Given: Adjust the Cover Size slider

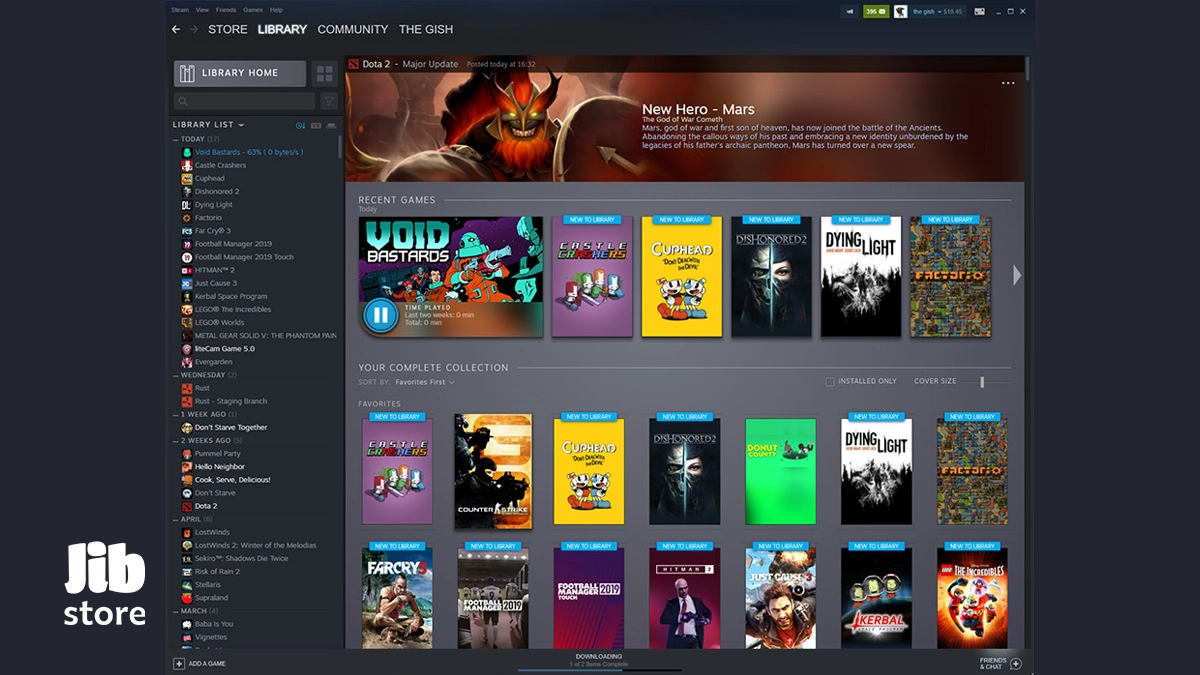Looking at the screenshot, I should [982, 382].
